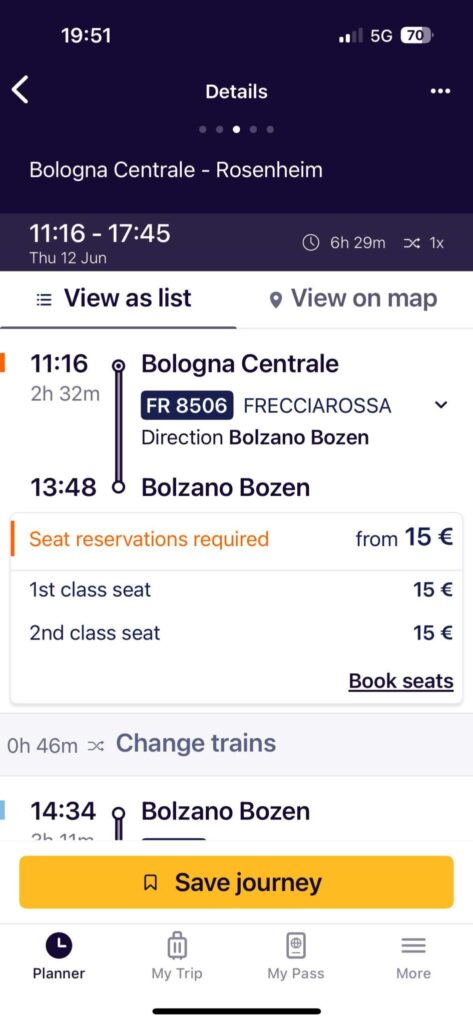Select the first page indicator dot

pyautogui.click(x=203, y=129)
